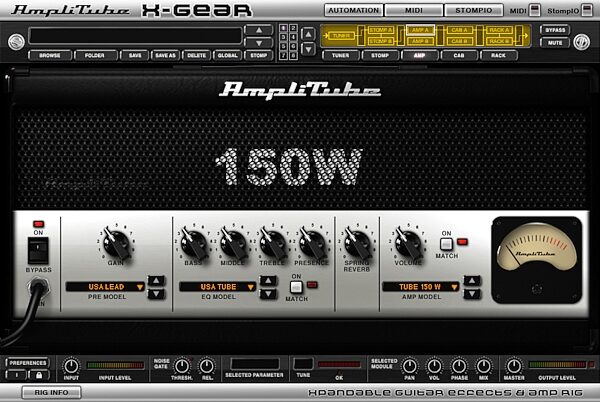This screenshot has height=402, width=600.
Task: Switch to the STOMP module tab
Action: coord(380,55)
